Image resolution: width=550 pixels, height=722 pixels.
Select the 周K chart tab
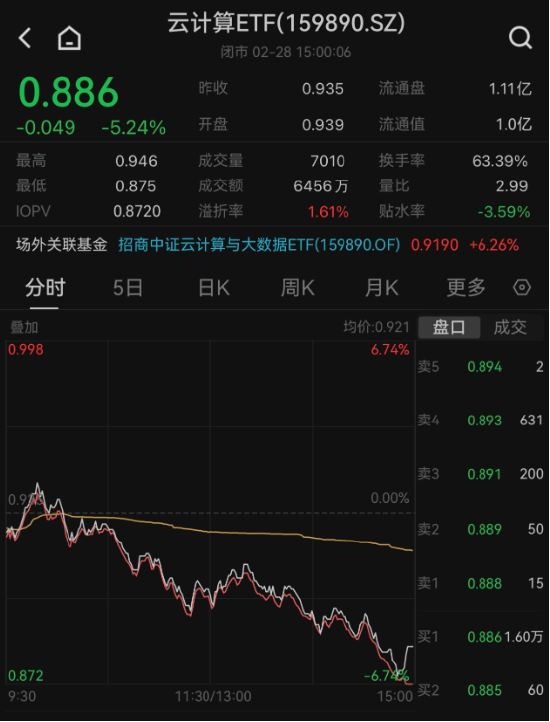pos(298,288)
